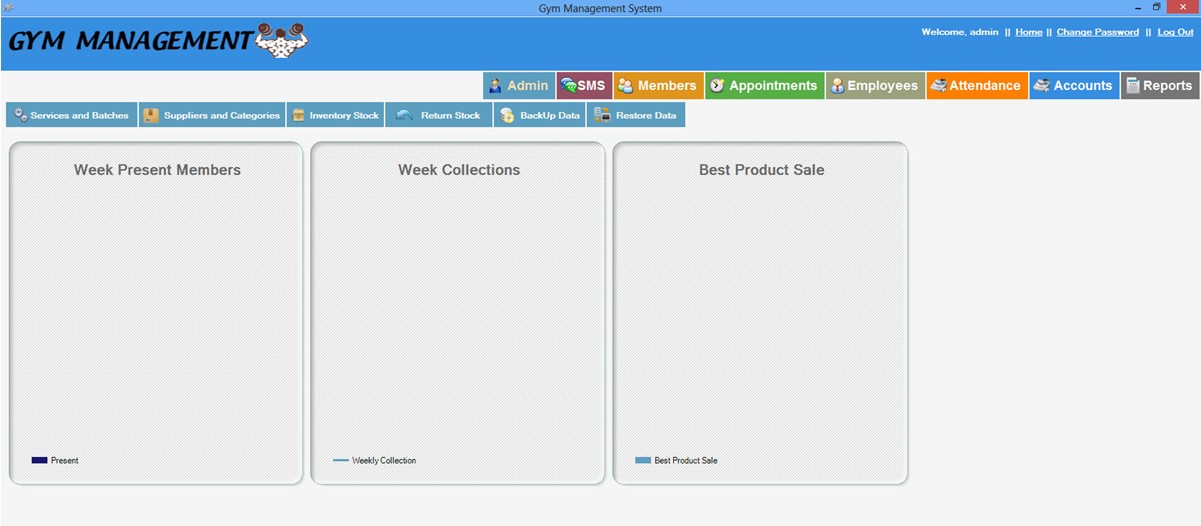This screenshot has width=1201, height=526.
Task: Click the Employees tab person icon
Action: click(837, 86)
